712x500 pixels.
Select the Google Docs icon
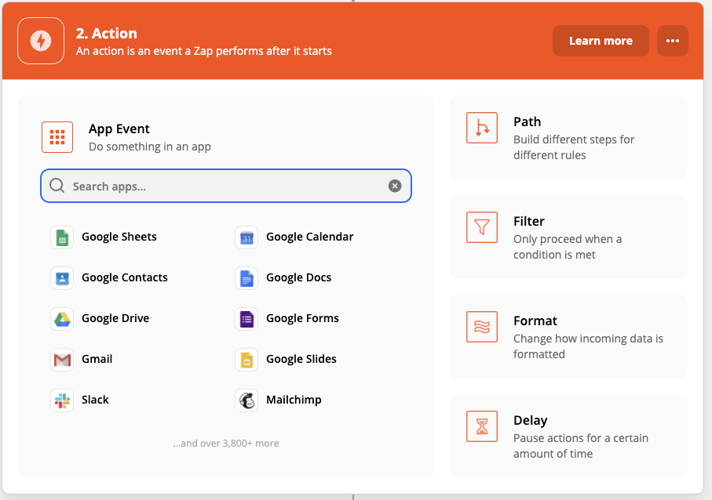pos(247,278)
